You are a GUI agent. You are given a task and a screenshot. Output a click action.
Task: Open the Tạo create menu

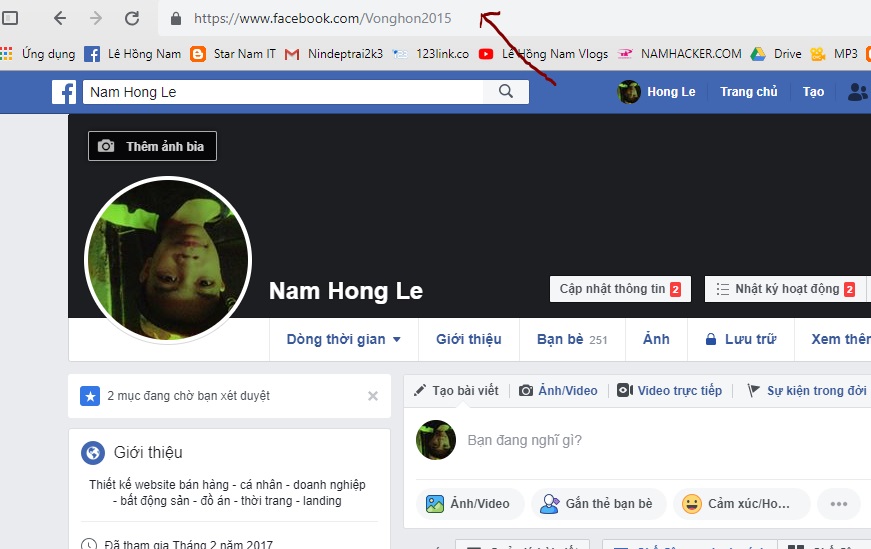[813, 92]
